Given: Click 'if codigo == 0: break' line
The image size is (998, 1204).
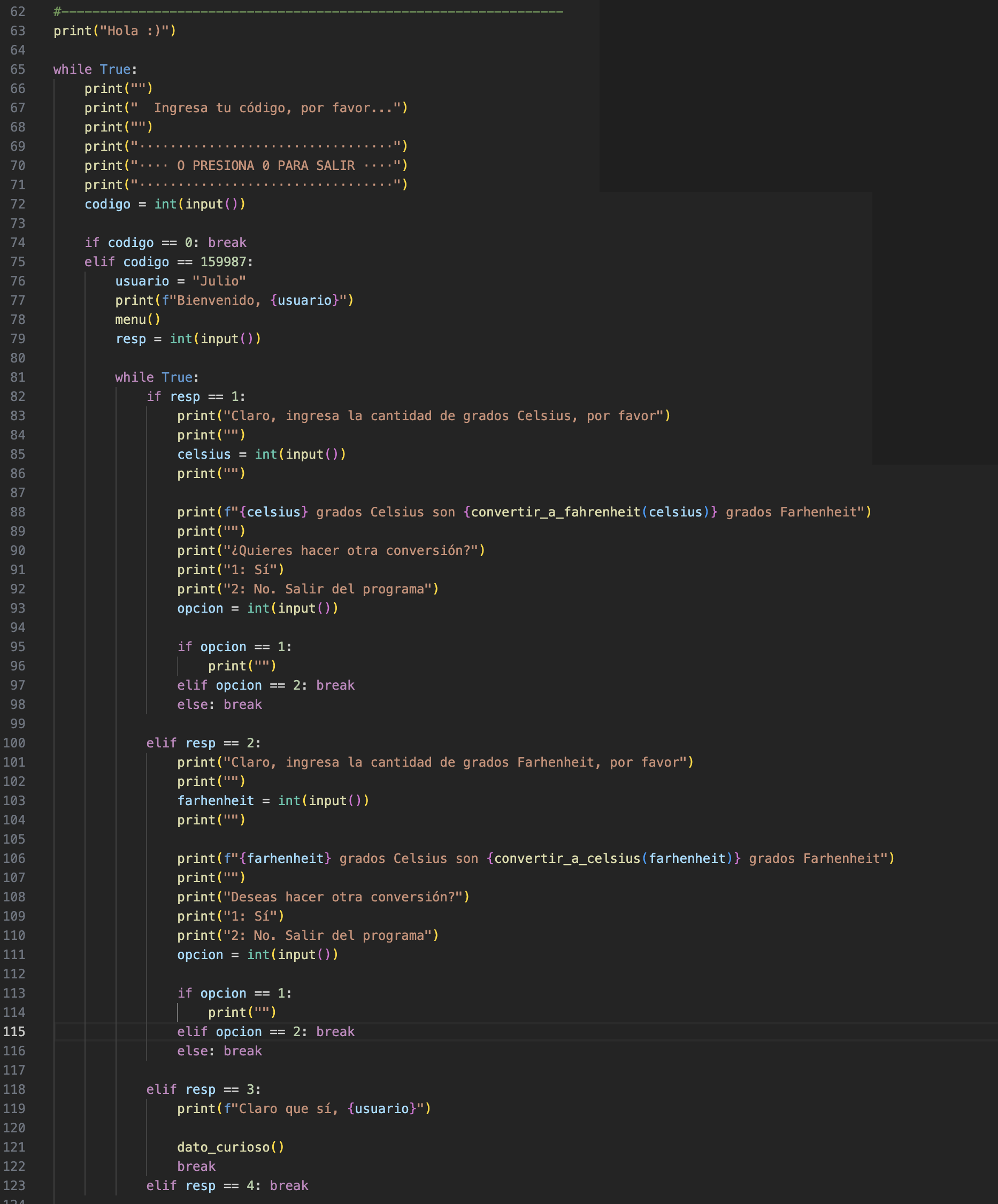Looking at the screenshot, I should [165, 243].
